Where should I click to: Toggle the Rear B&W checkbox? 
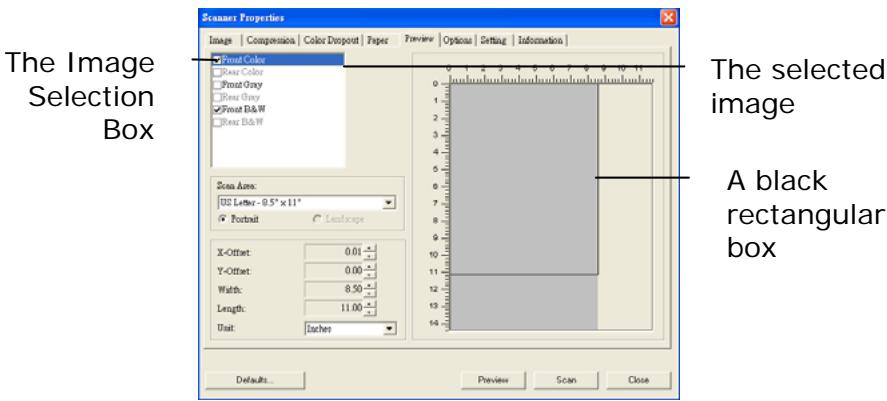tap(216, 122)
